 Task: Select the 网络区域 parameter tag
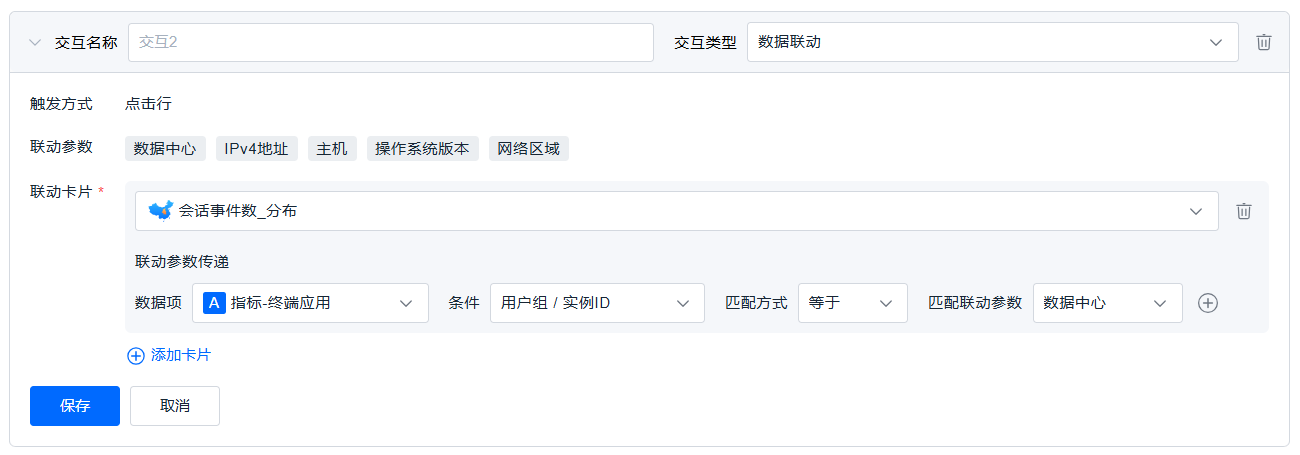point(529,149)
